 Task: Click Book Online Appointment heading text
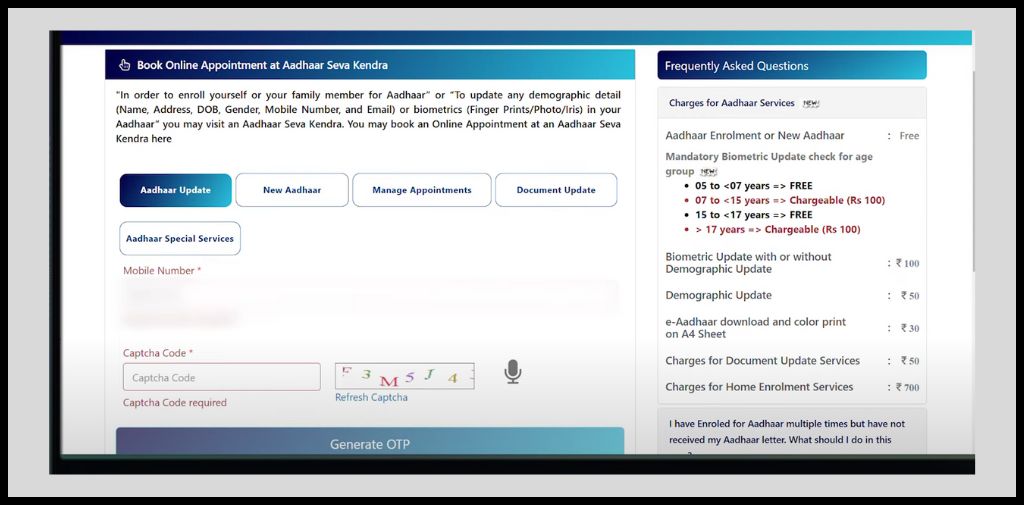click(262, 65)
